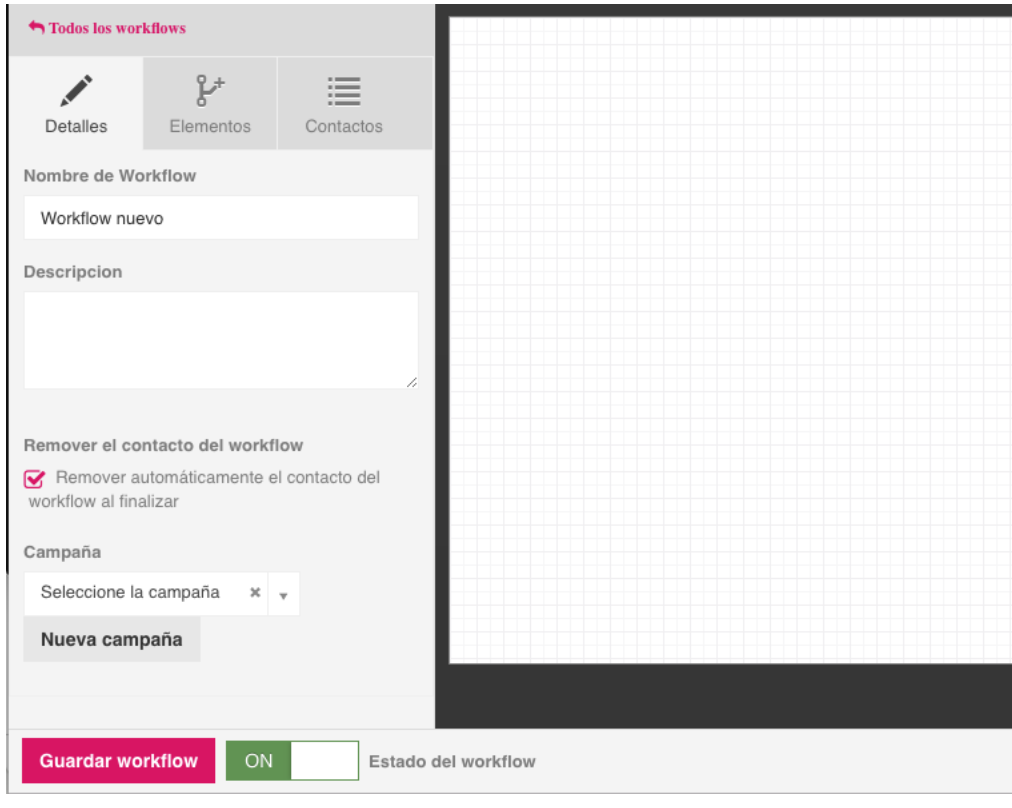1012x808 pixels.
Task: Focus the Nombre de Workflow text field
Action: coord(220,218)
